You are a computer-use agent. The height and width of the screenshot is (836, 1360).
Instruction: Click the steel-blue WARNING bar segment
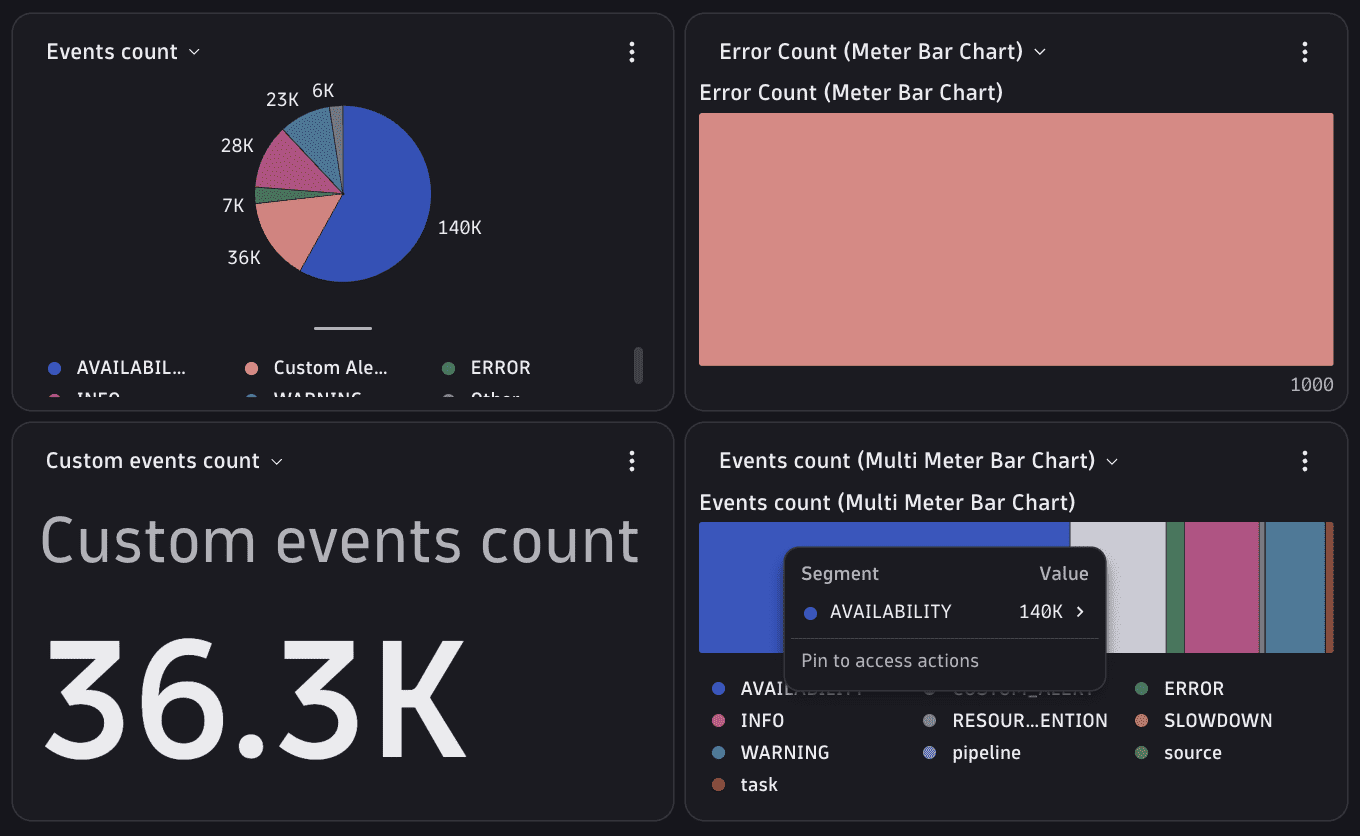coord(1295,588)
